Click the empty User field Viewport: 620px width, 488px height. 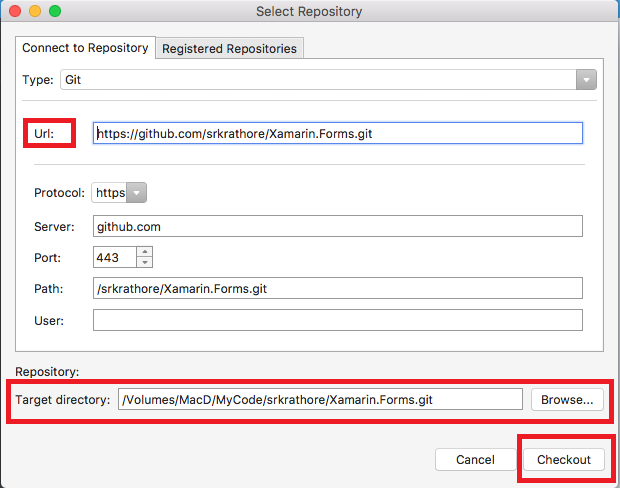pyautogui.click(x=338, y=320)
